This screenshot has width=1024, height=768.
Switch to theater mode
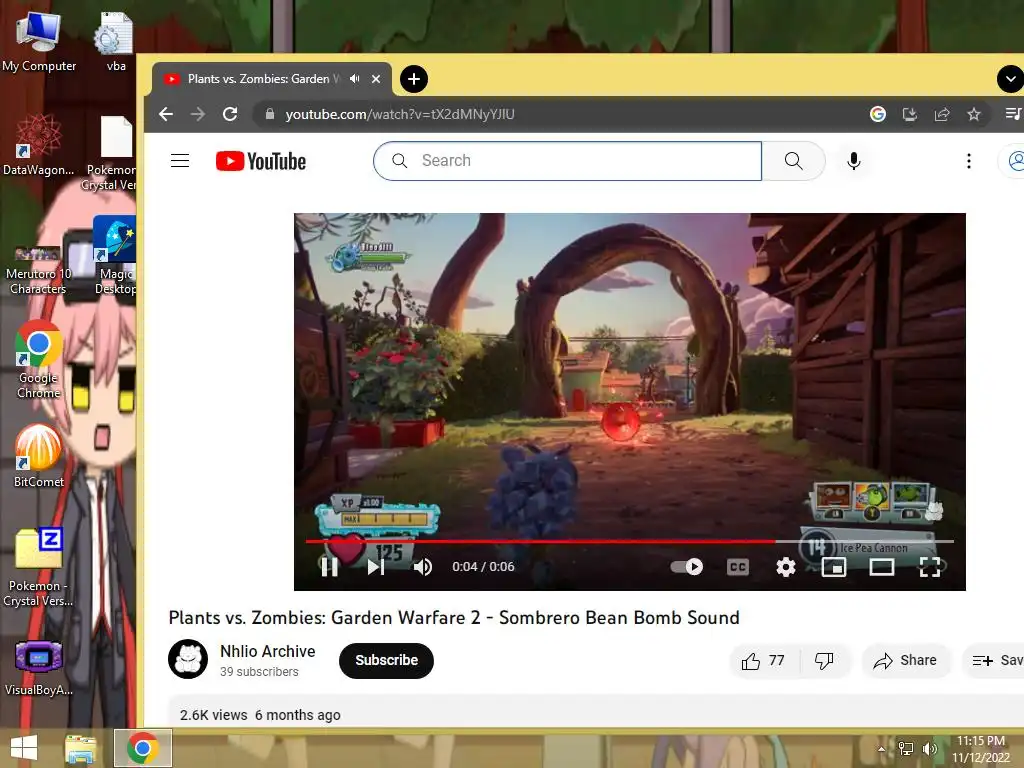click(x=882, y=567)
